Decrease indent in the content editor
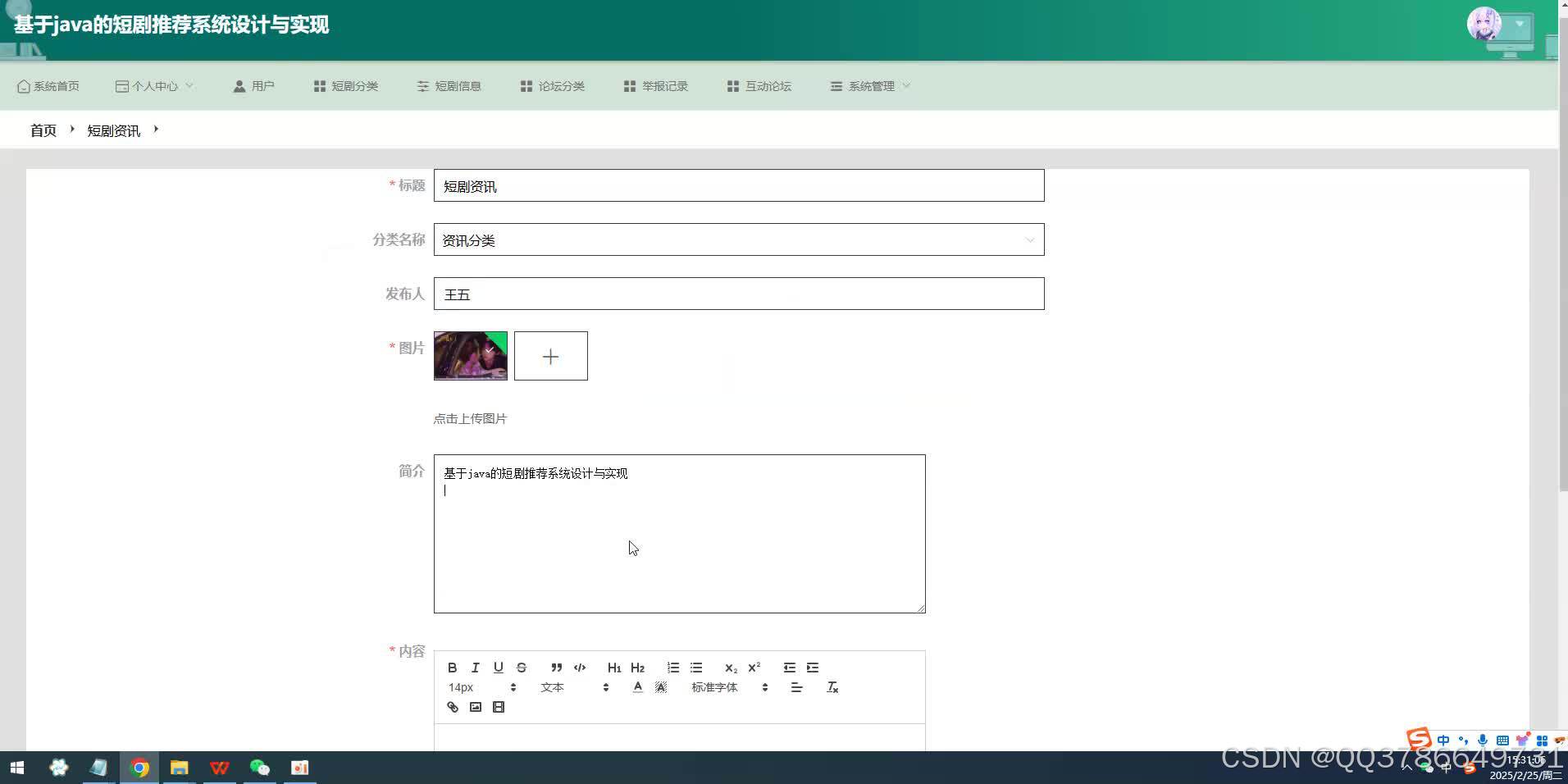 [x=790, y=668]
